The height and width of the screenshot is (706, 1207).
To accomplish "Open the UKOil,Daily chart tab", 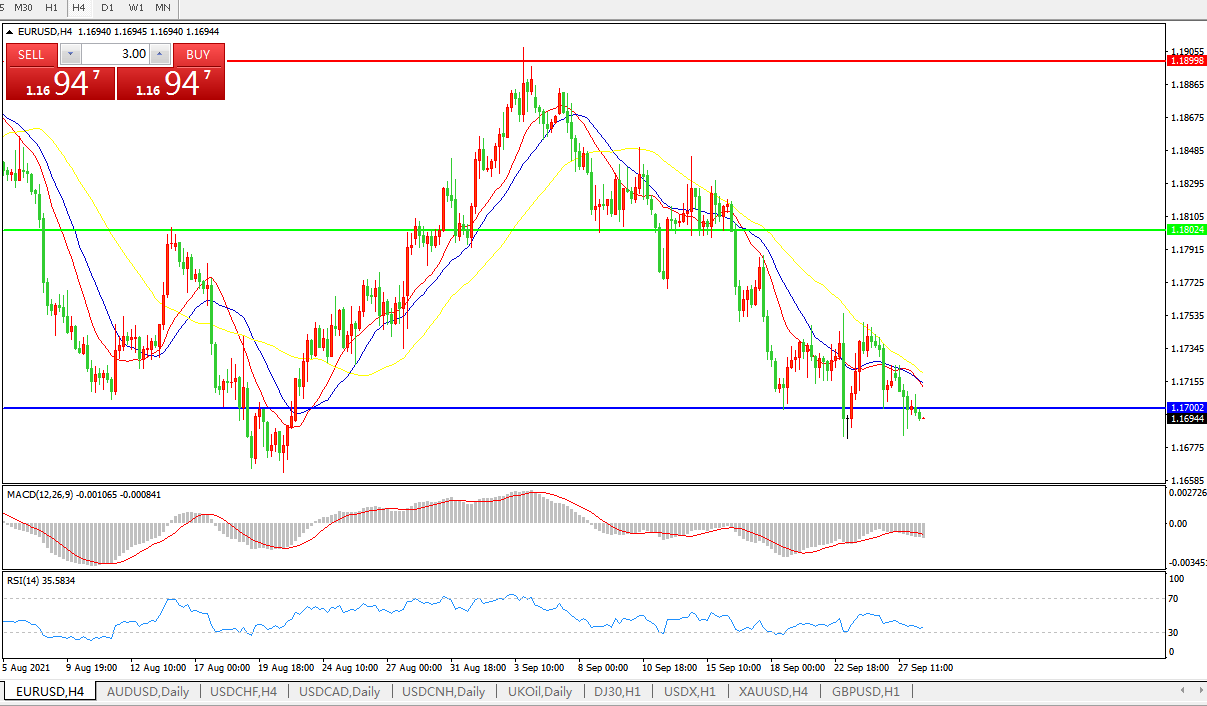I will [x=539, y=691].
